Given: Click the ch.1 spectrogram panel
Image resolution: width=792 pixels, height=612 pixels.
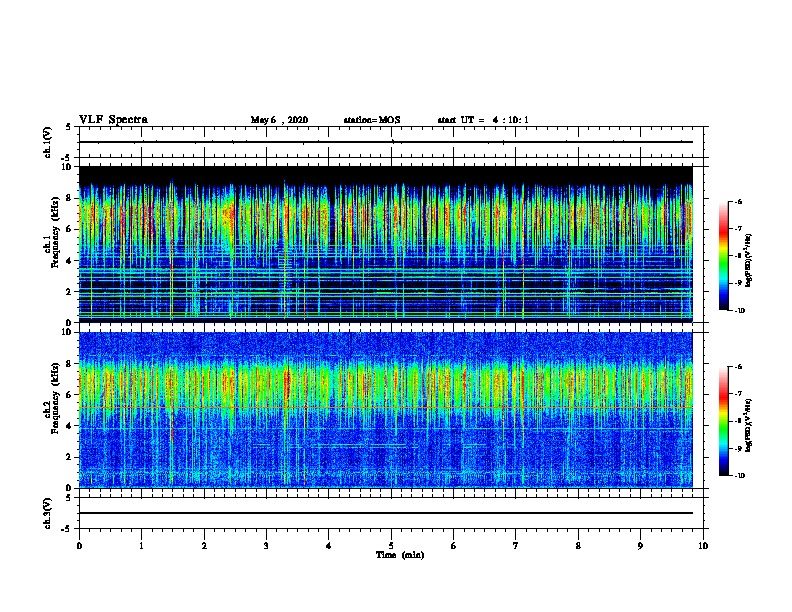Looking at the screenshot, I should [x=386, y=244].
